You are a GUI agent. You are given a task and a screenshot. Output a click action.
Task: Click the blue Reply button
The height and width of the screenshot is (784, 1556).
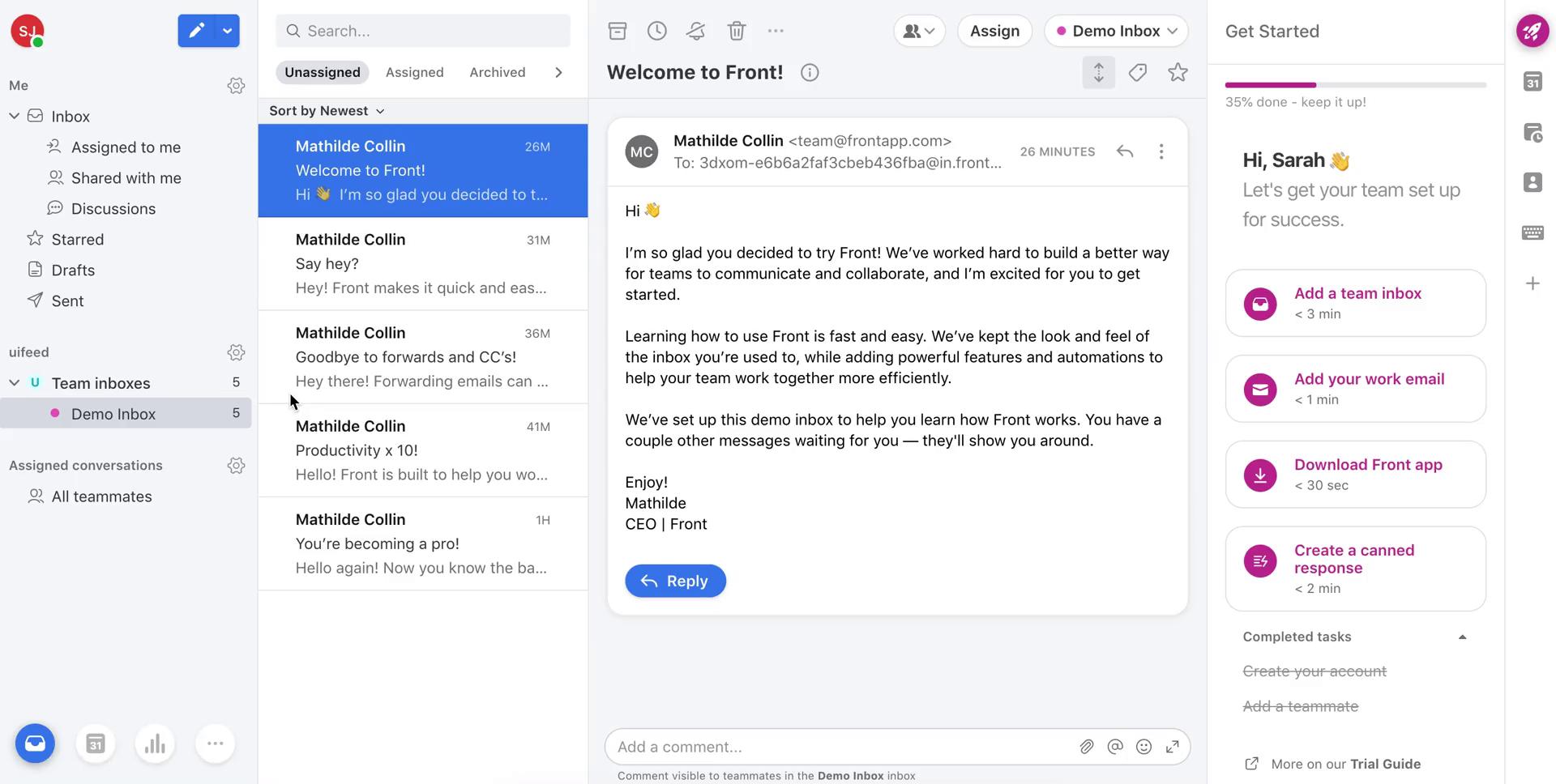coord(675,581)
